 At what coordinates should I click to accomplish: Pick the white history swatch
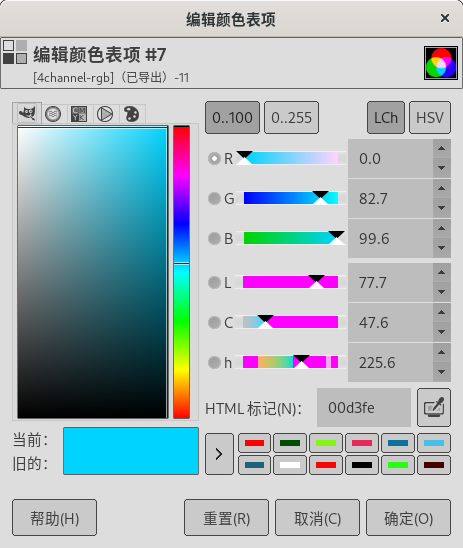pos(290,465)
